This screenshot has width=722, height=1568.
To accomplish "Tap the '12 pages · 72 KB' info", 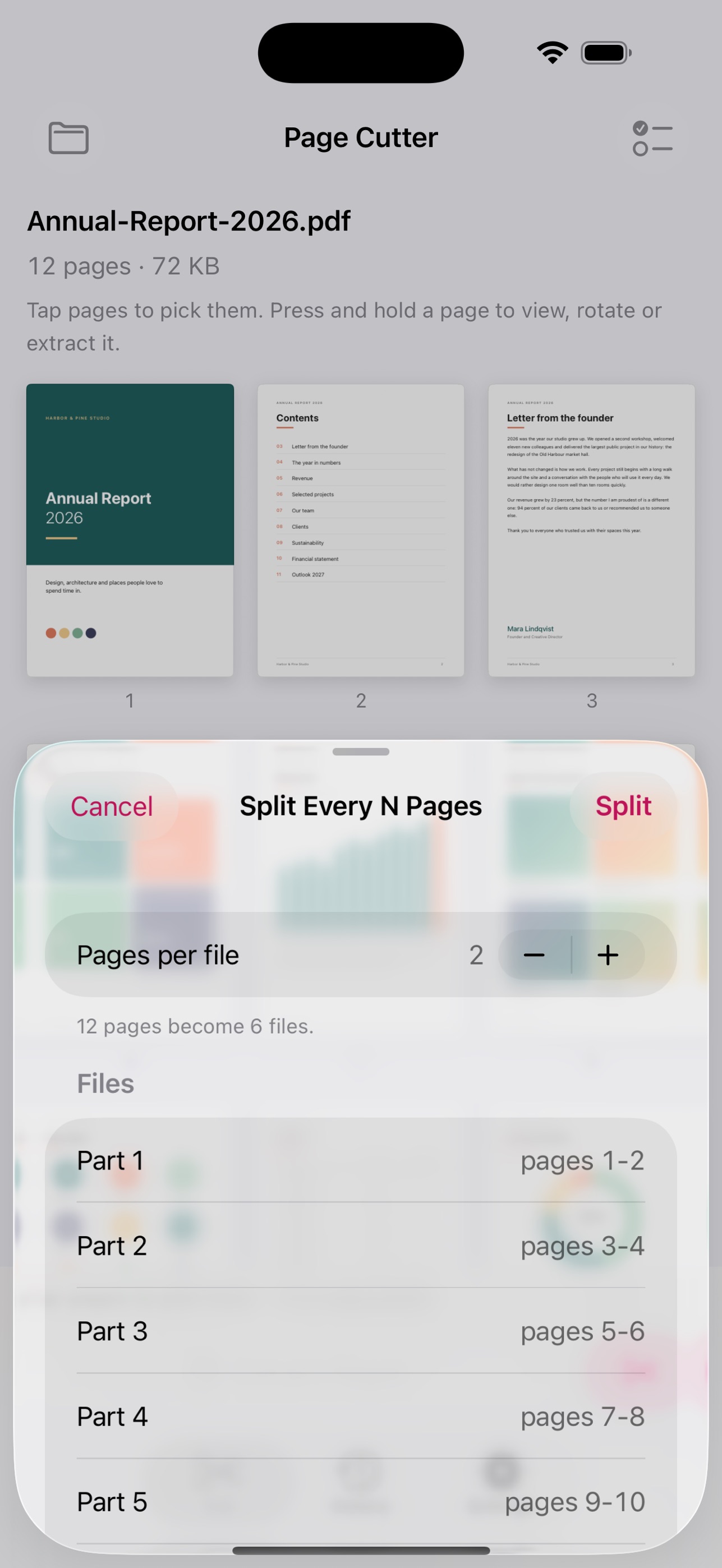I will pyautogui.click(x=123, y=266).
